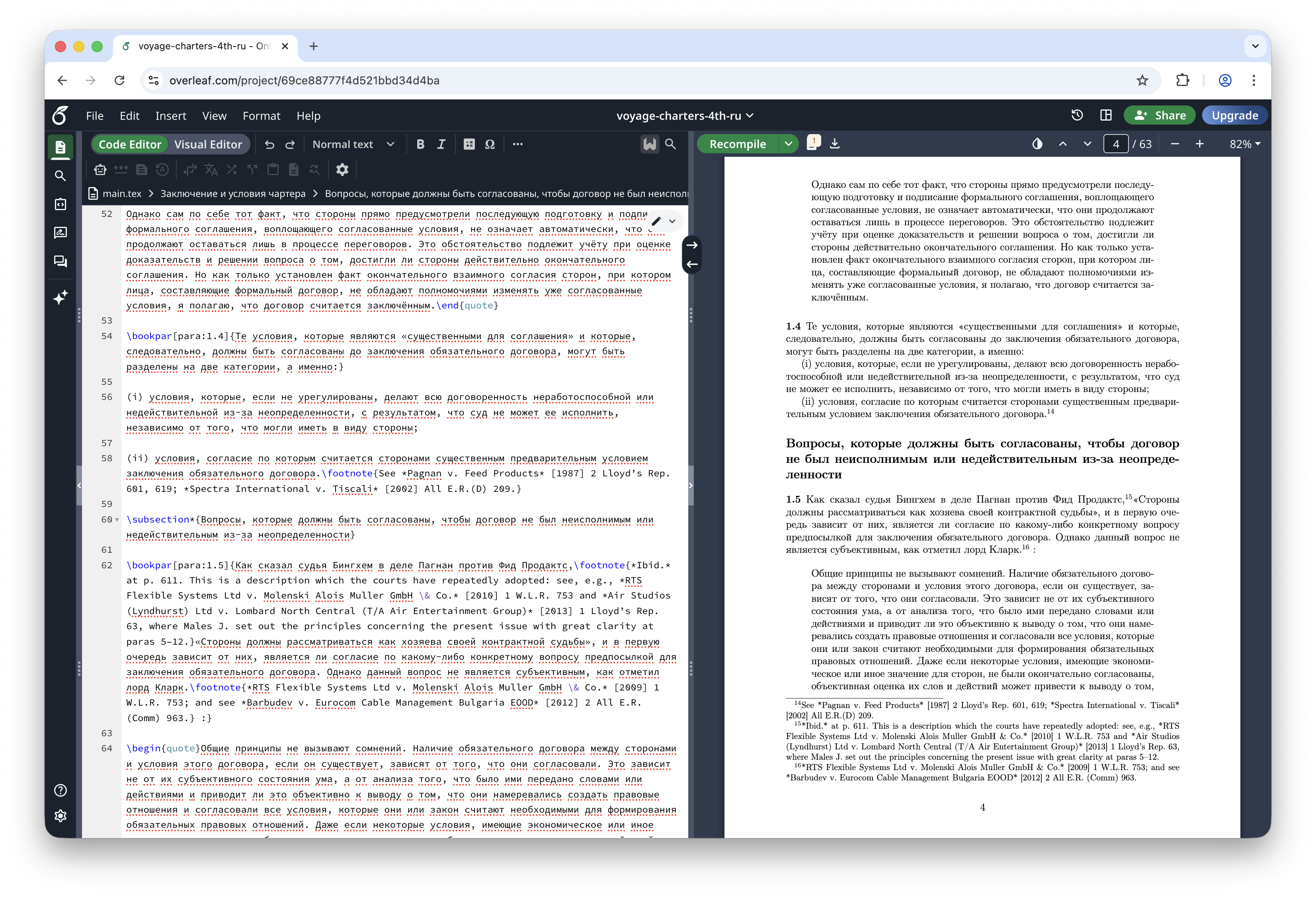This screenshot has height=897, width=1316.
Task: Download the compiled PDF
Action: tap(835, 144)
